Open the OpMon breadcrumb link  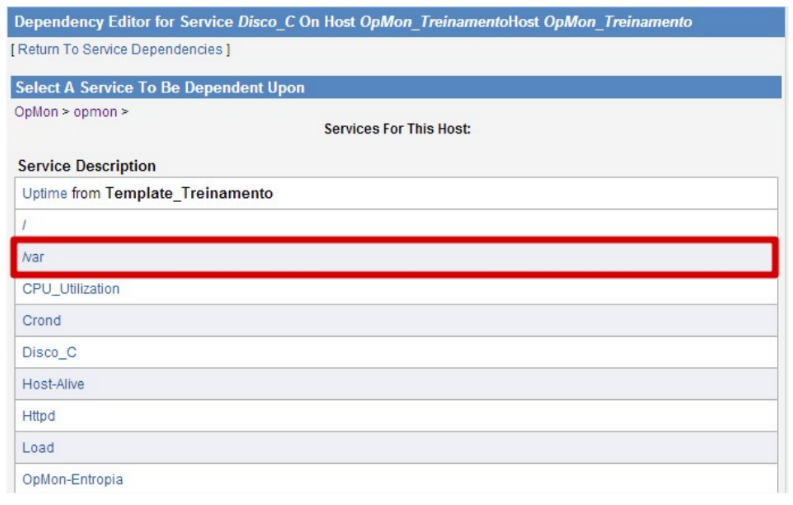pos(36,111)
